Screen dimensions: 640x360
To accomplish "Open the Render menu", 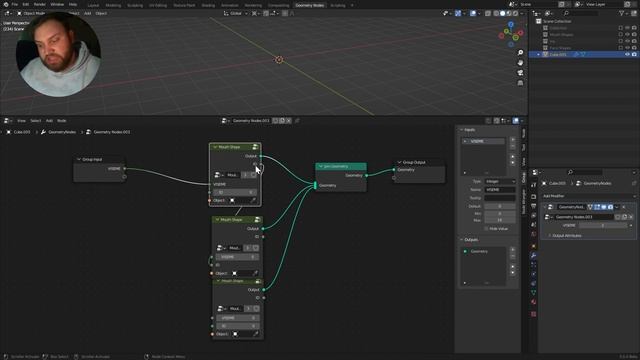I will pos(40,4).
